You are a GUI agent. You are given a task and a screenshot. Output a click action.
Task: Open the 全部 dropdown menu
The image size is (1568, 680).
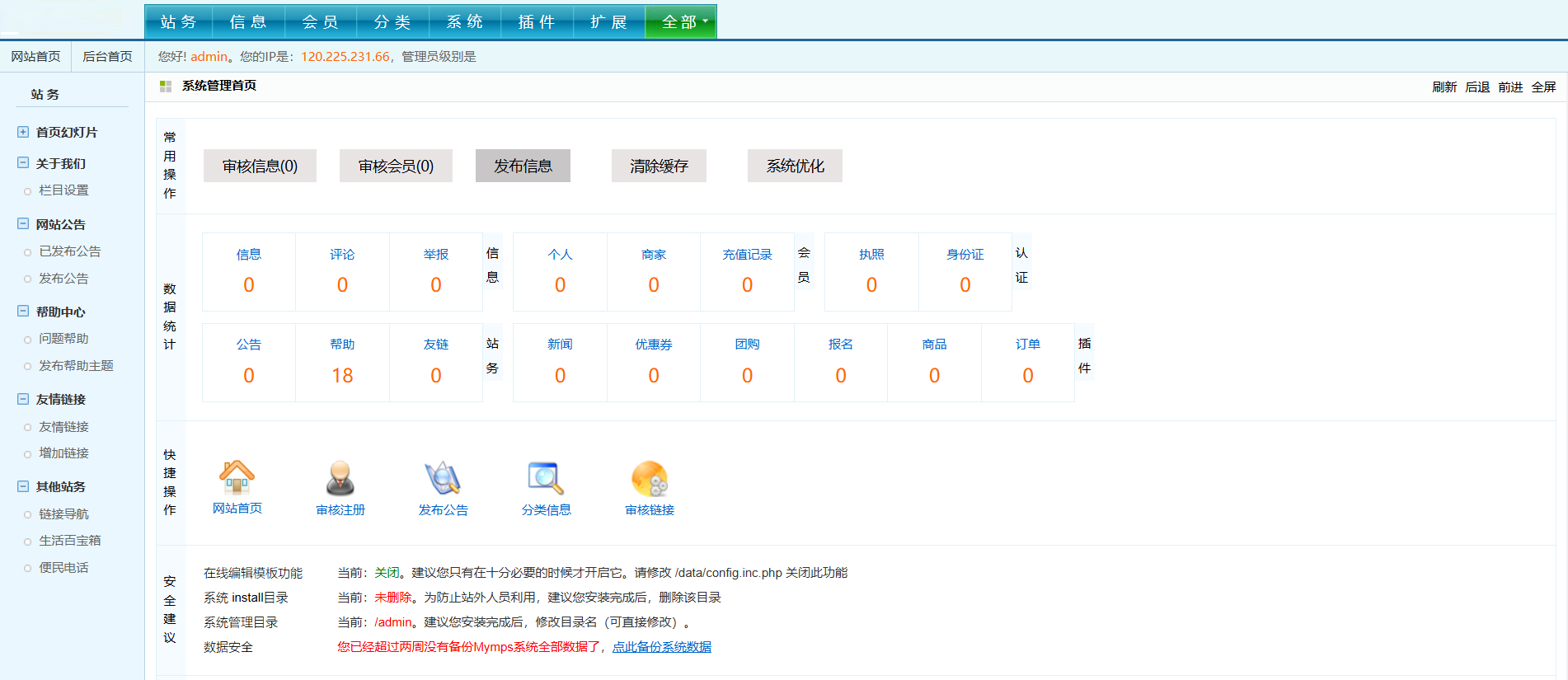coord(681,22)
